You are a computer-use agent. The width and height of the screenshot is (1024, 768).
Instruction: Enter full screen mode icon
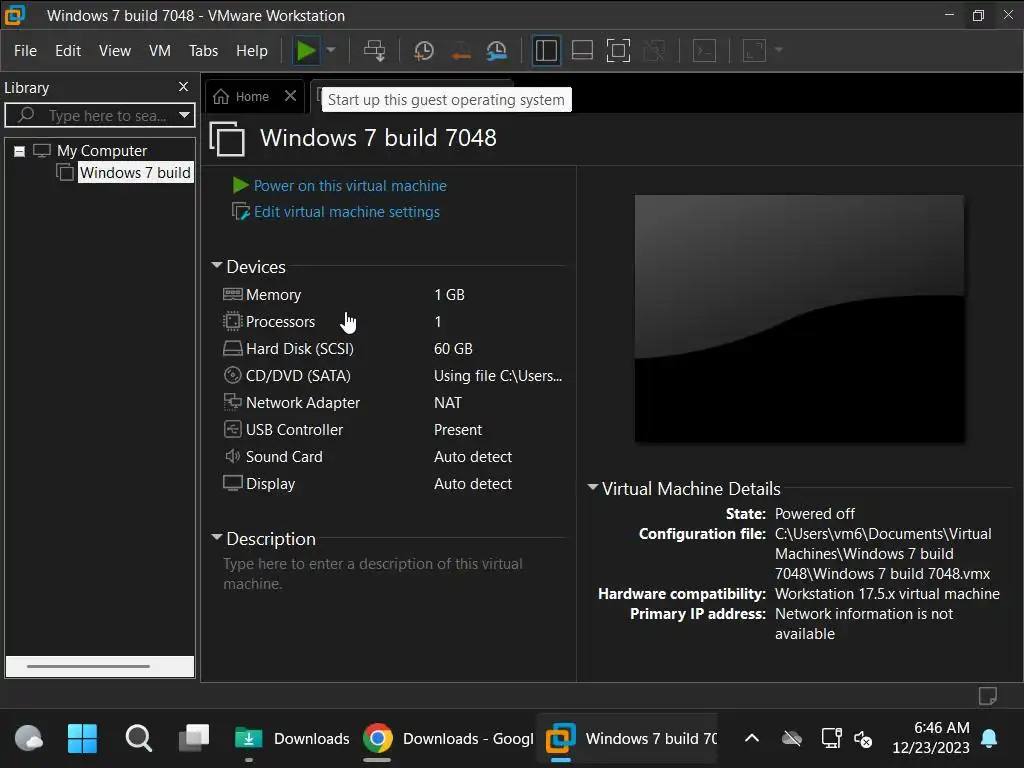[x=618, y=50]
